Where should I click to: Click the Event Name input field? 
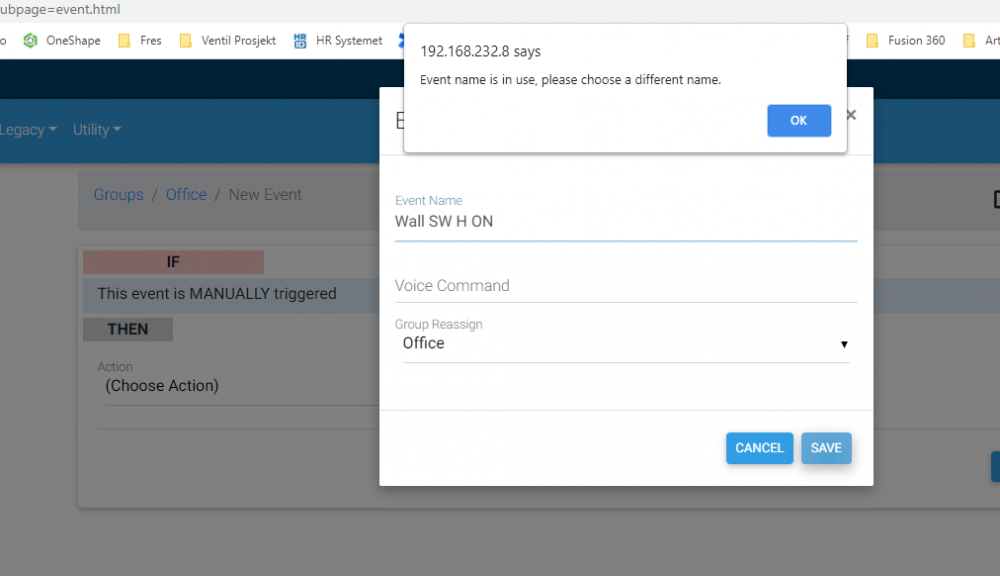coord(625,222)
